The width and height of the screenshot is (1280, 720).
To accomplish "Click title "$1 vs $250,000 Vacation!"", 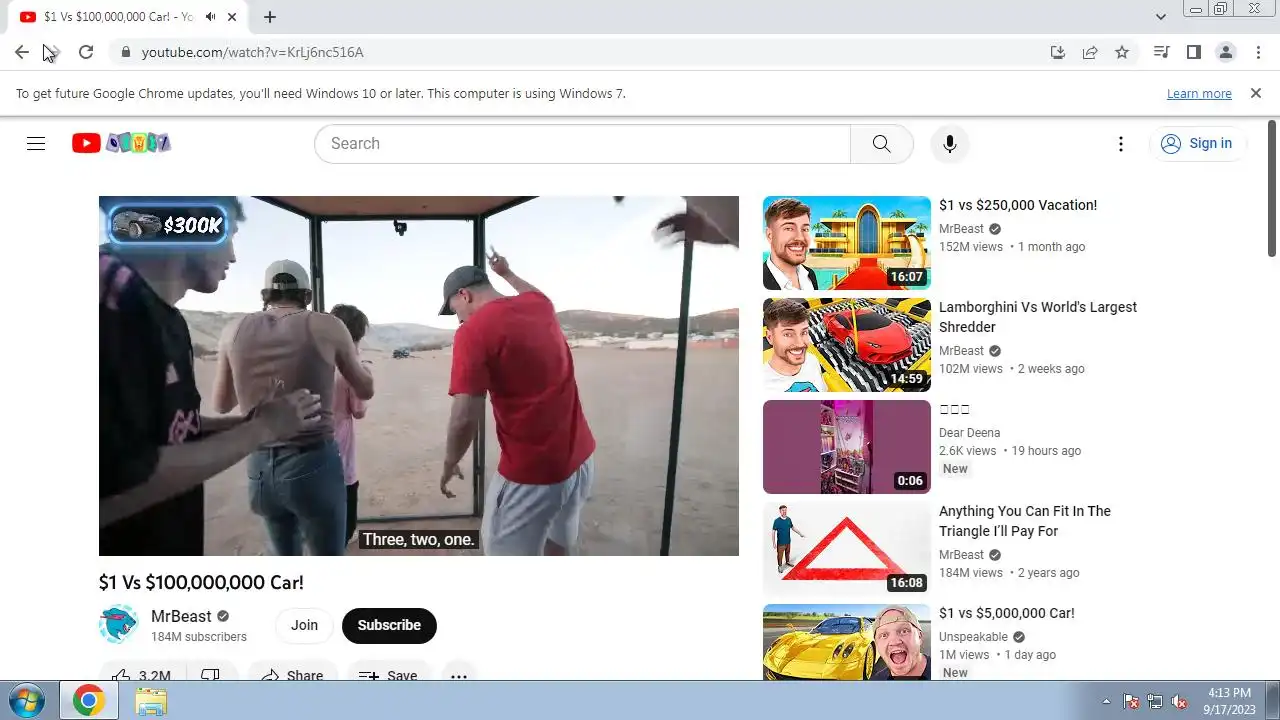I will (x=1018, y=205).
